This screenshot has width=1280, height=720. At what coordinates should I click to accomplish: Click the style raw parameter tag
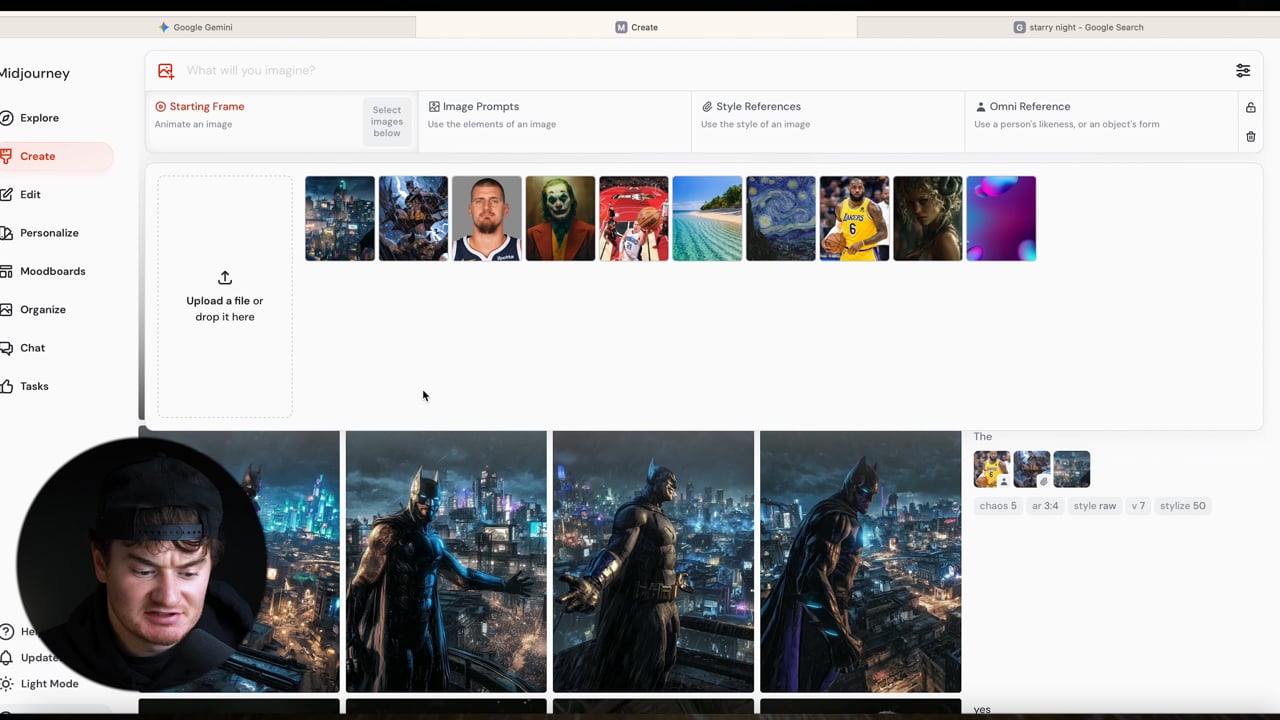click(1095, 506)
